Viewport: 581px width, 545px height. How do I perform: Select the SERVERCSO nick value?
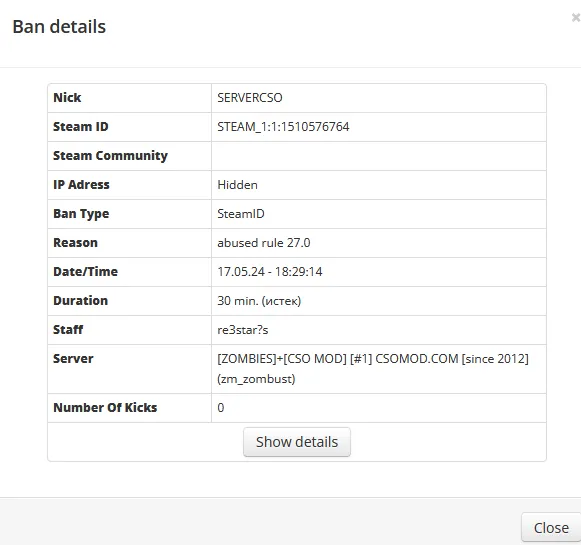click(250, 98)
